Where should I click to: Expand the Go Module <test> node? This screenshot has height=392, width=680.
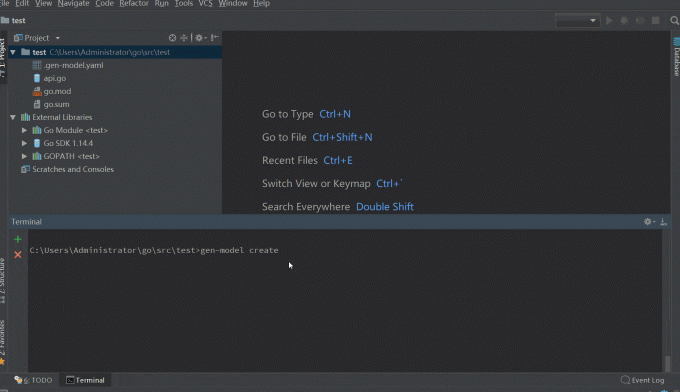coord(24,130)
